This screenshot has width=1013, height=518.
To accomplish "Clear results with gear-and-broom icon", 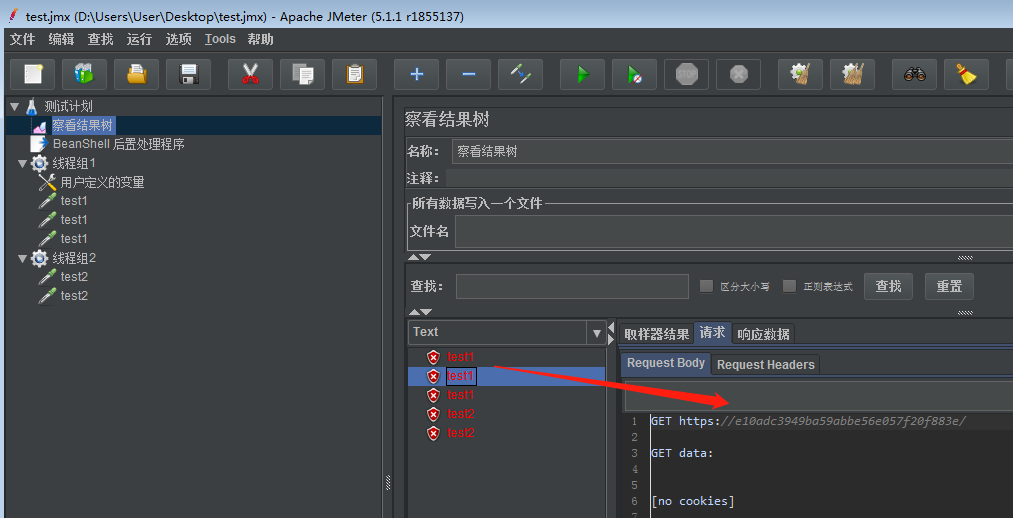I will [x=800, y=74].
